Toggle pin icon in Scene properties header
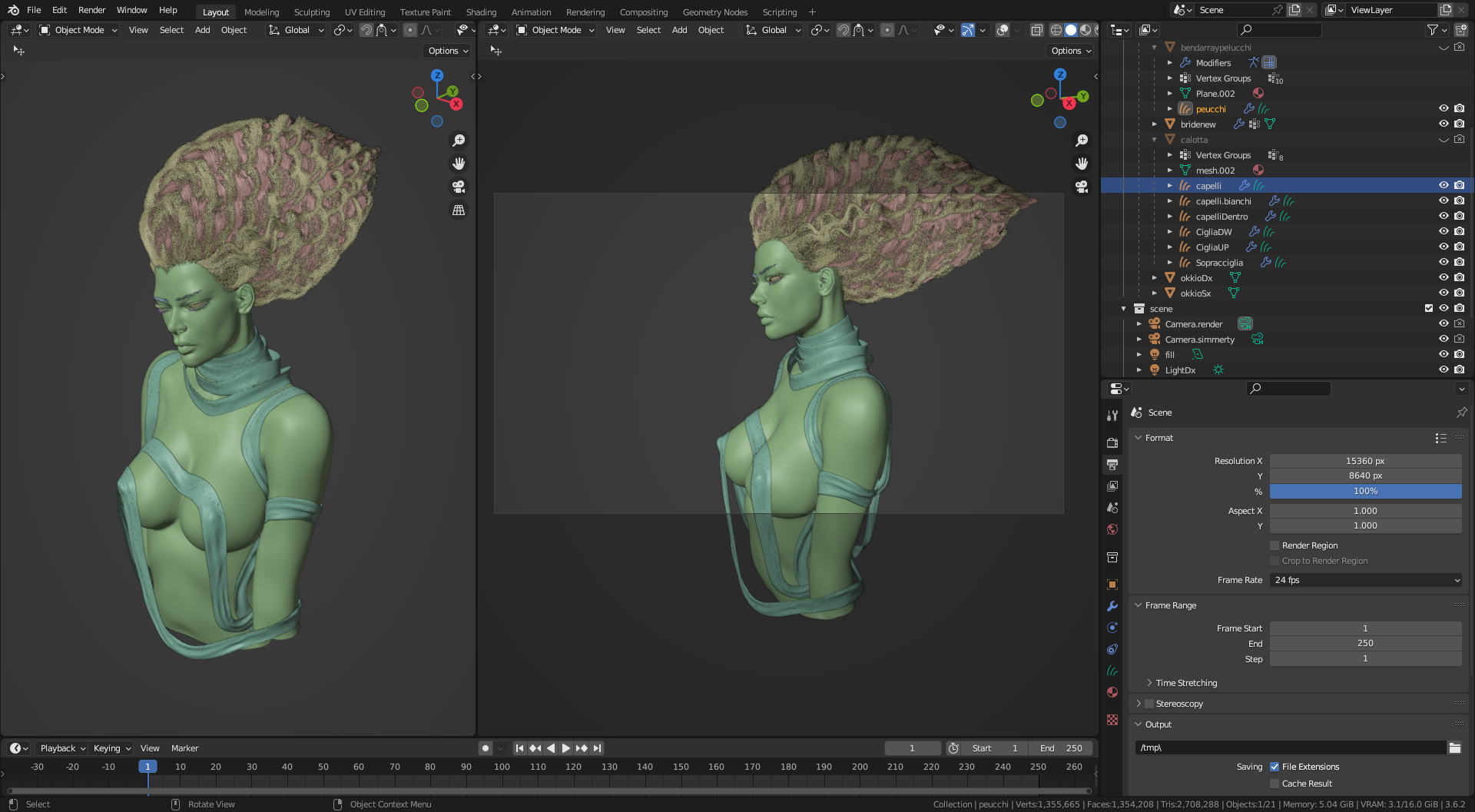Screen dimensions: 1475x812 click(1461, 413)
